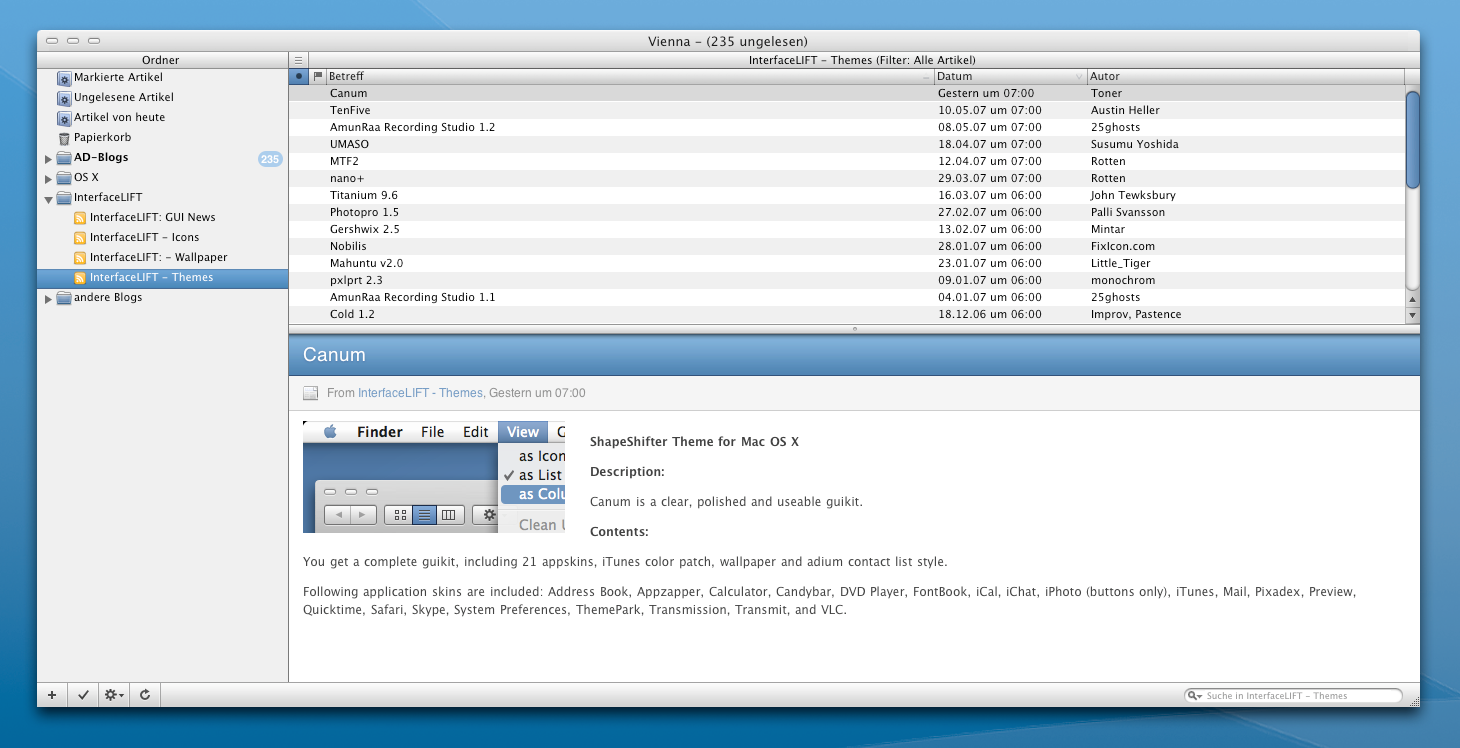
Task: Sort articles by Datum column
Action: (1010, 76)
